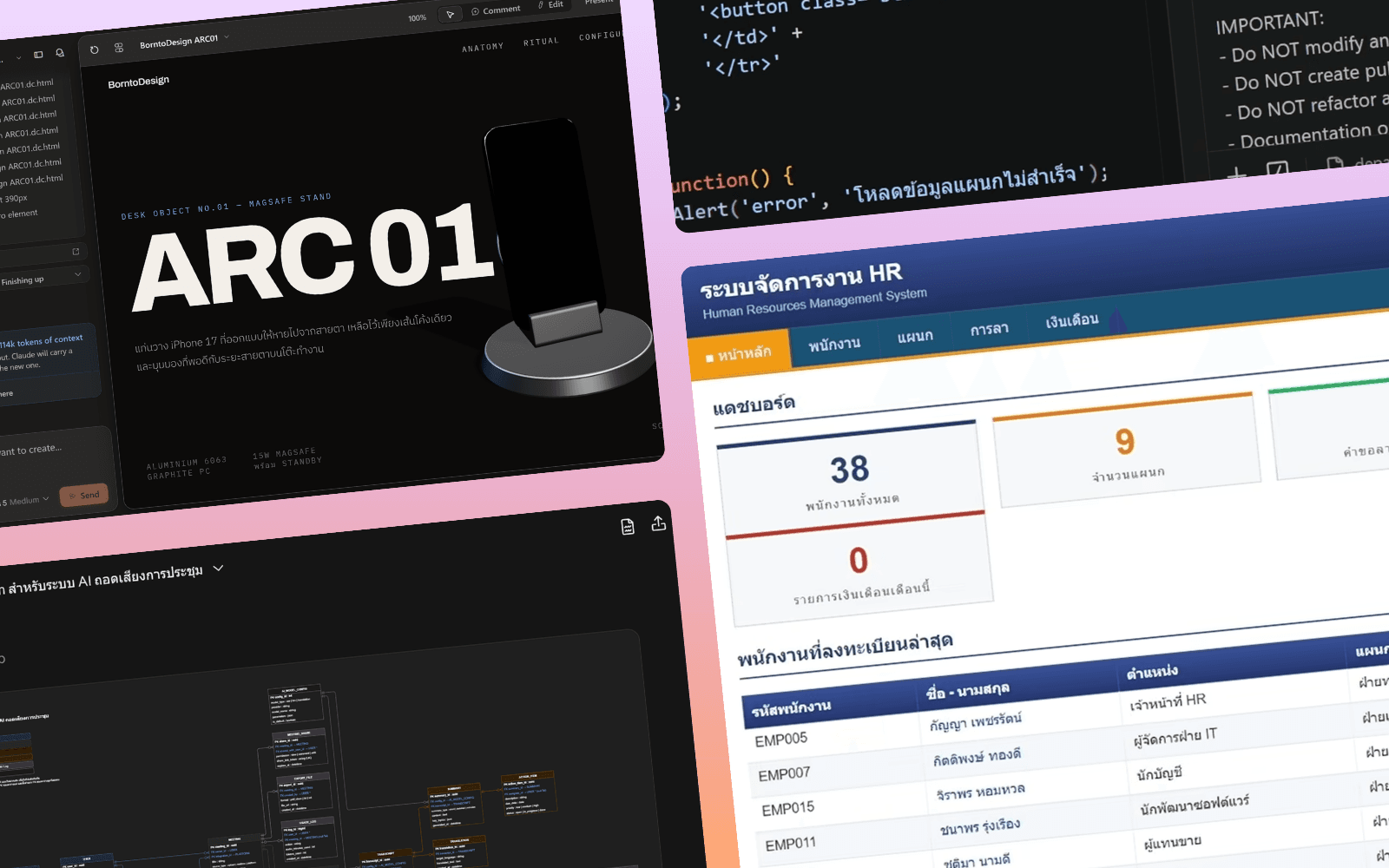Click the Edit button in design toolbar
The height and width of the screenshot is (868, 1389).
550,5
